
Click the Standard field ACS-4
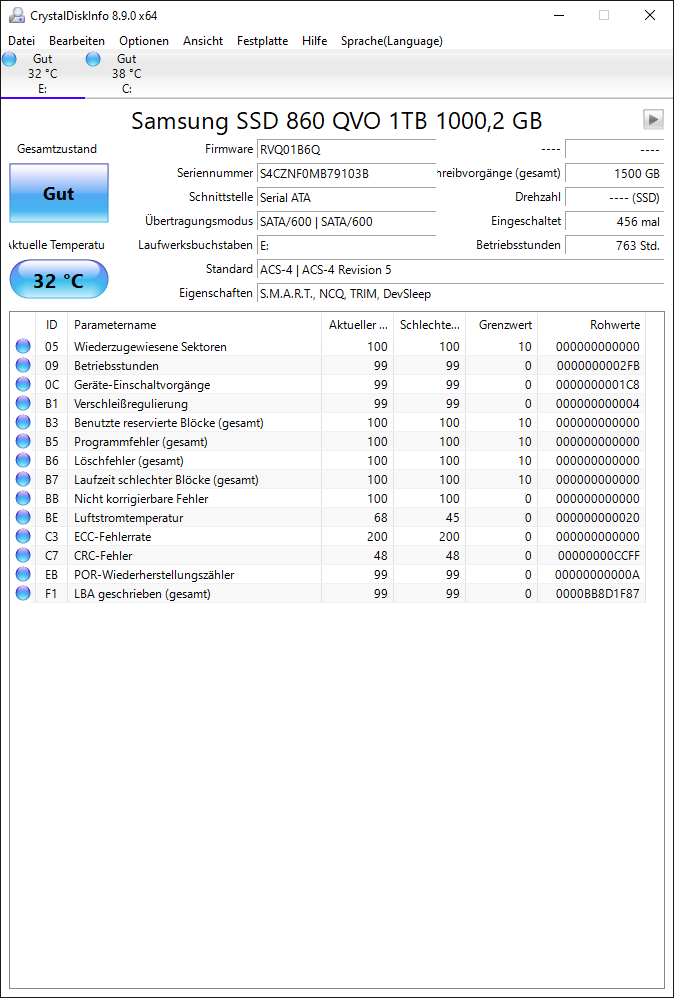pyautogui.click(x=460, y=270)
